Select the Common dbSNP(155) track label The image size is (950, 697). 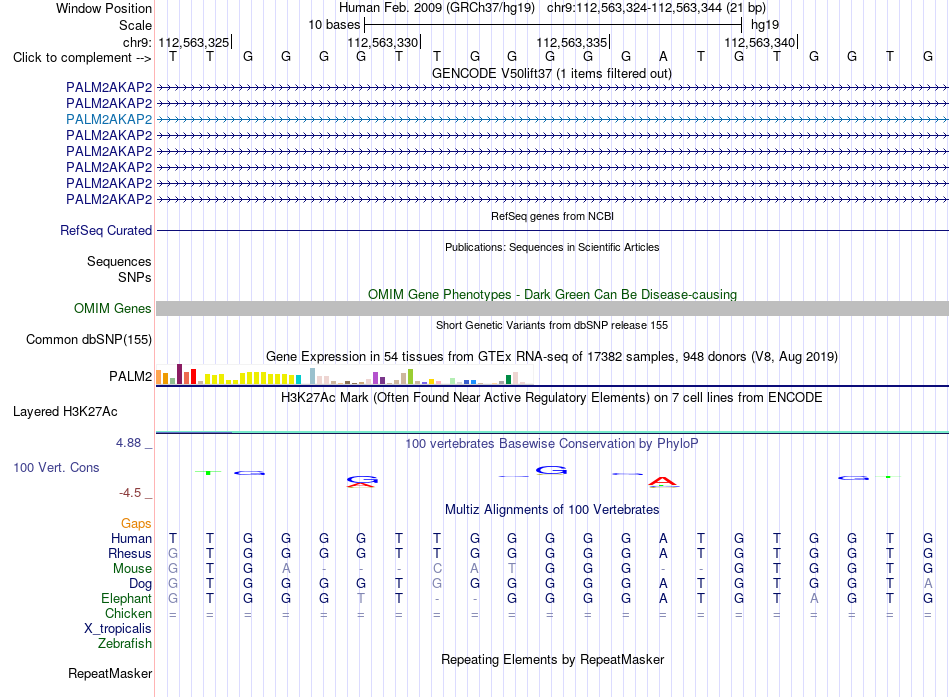(89, 339)
